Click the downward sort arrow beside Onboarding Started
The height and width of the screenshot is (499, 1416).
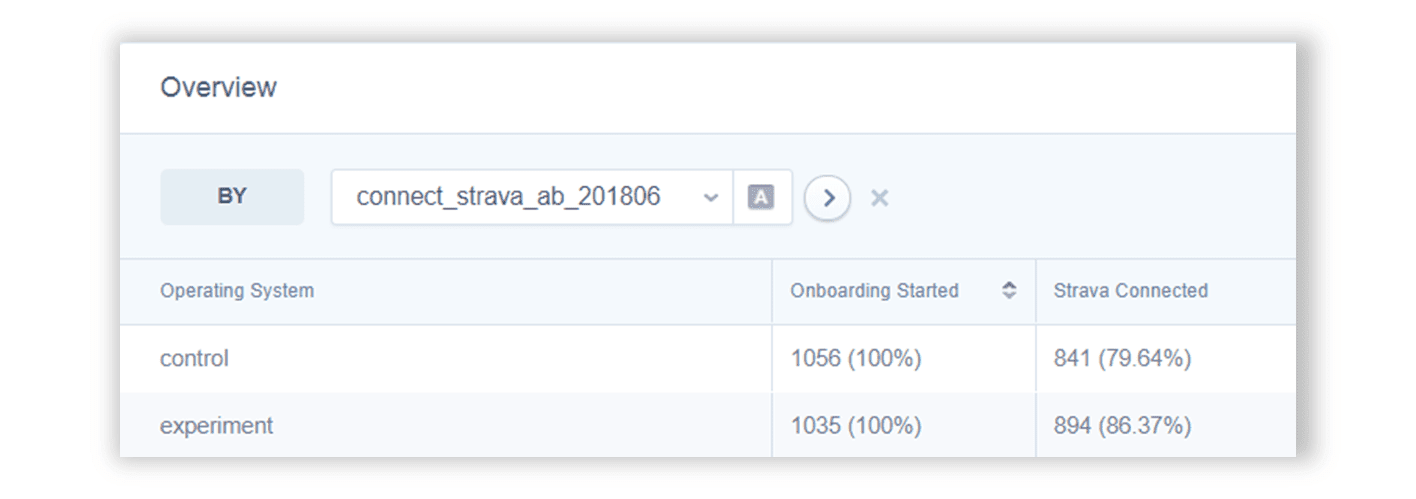point(1009,296)
